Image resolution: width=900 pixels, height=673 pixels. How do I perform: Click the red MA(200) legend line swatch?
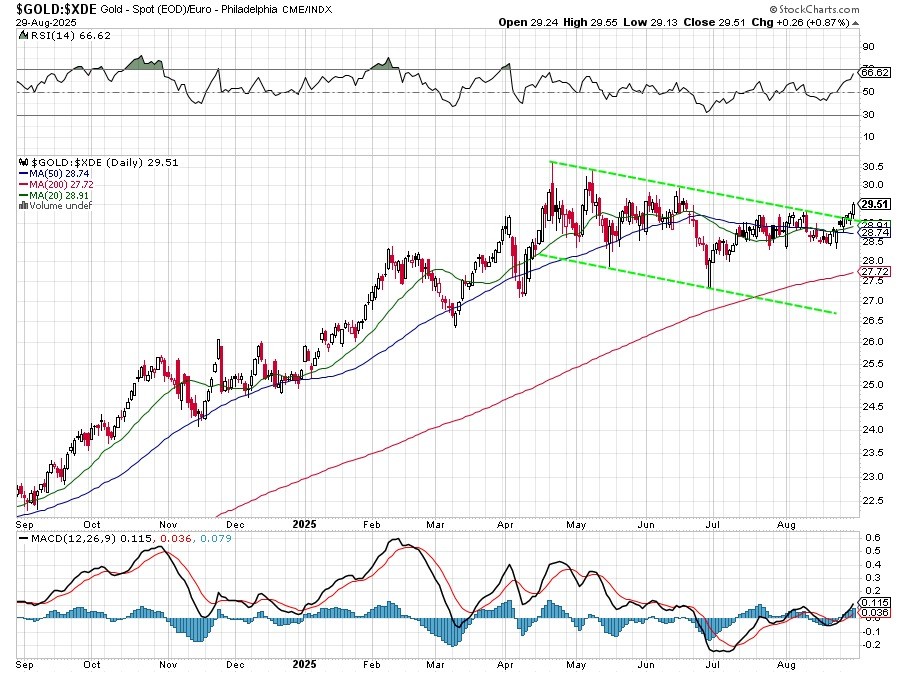24,184
